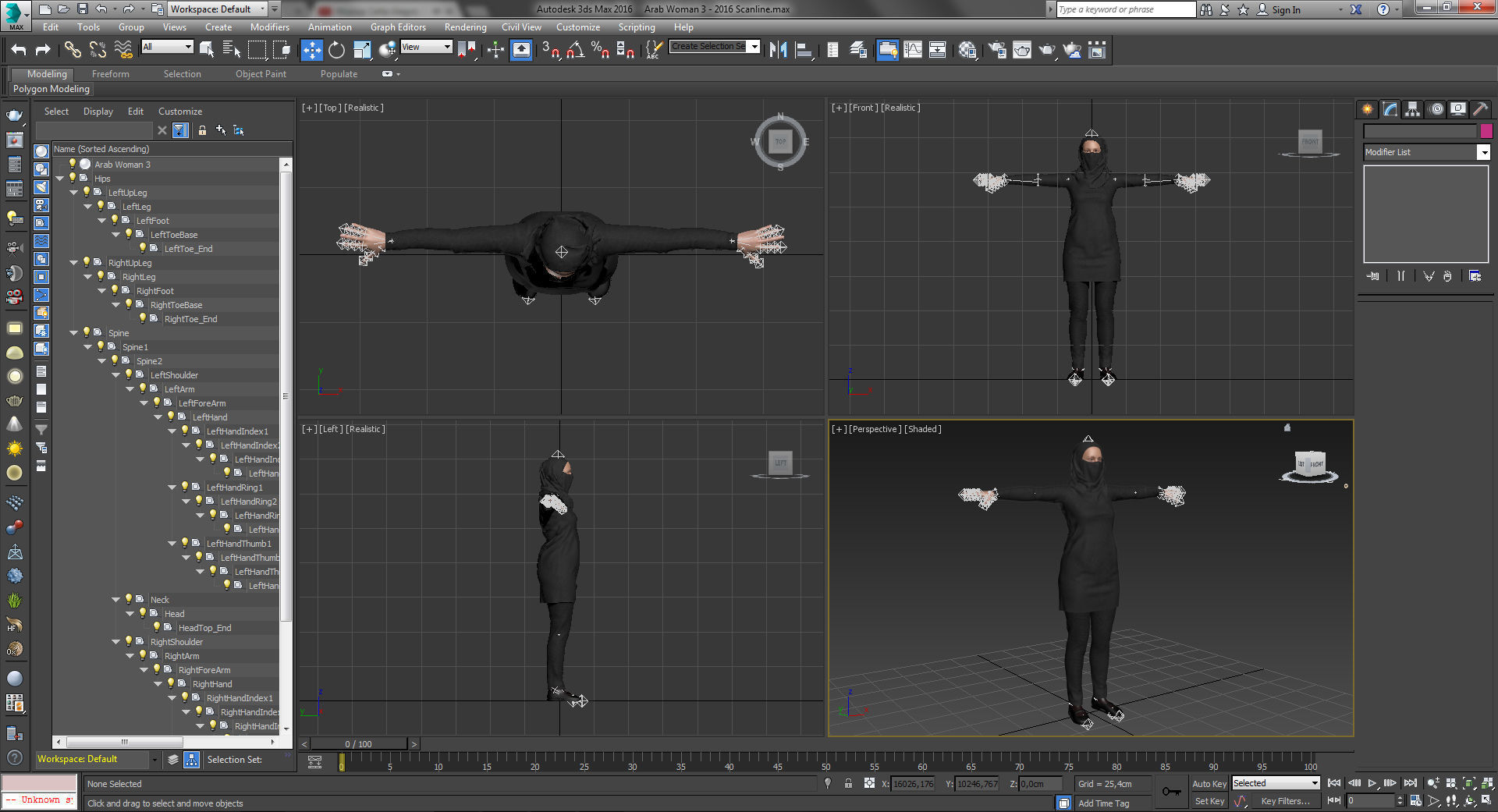
Task: Open the selection filter All dropdown
Action: click(x=167, y=47)
